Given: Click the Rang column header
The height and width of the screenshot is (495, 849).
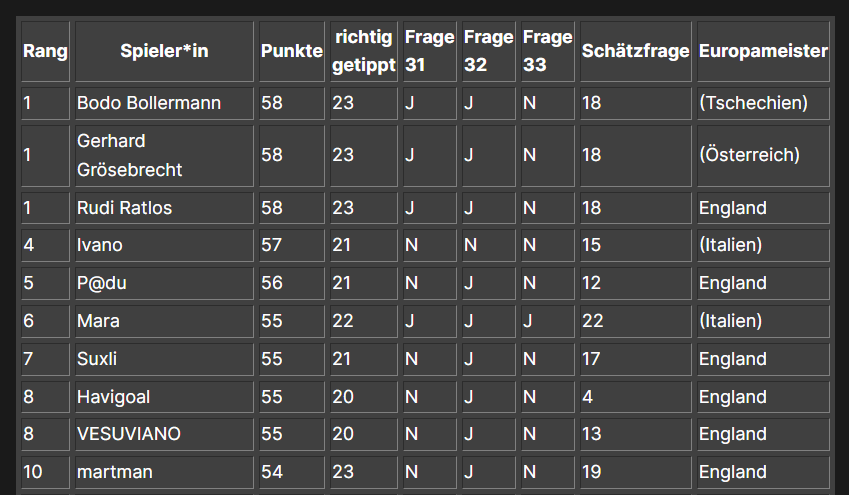Looking at the screenshot, I should [45, 51].
